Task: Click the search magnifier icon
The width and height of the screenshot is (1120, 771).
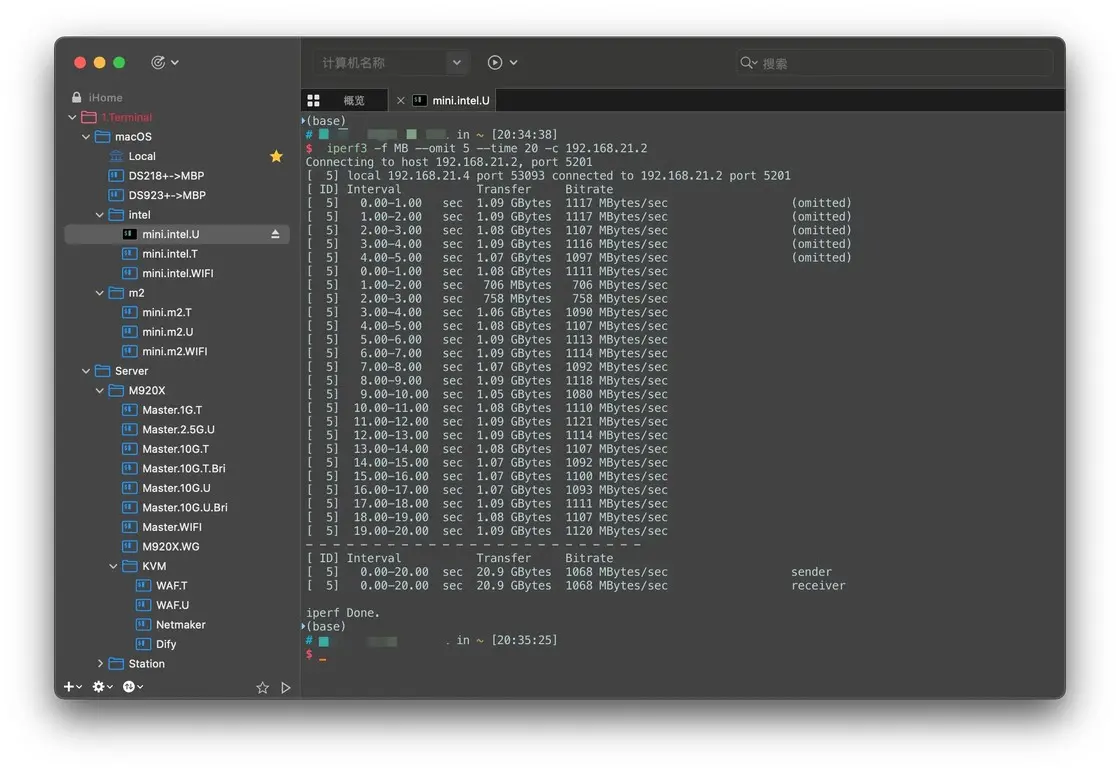Action: 746,63
